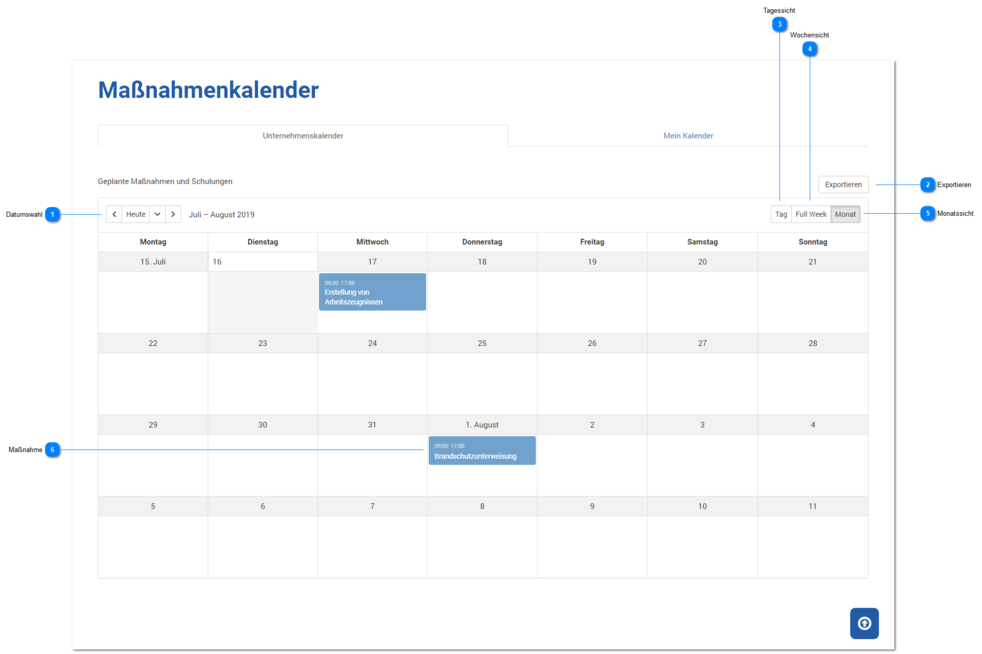The width and height of the screenshot is (982, 654).
Task: Click the Sonntag column header
Action: tap(813, 242)
